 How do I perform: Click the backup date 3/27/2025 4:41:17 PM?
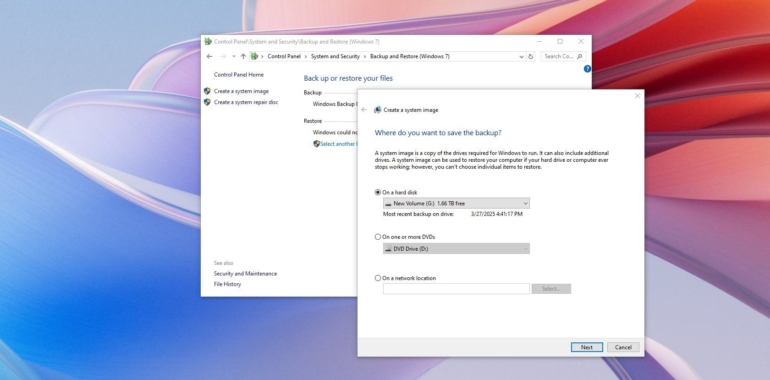[x=497, y=215]
